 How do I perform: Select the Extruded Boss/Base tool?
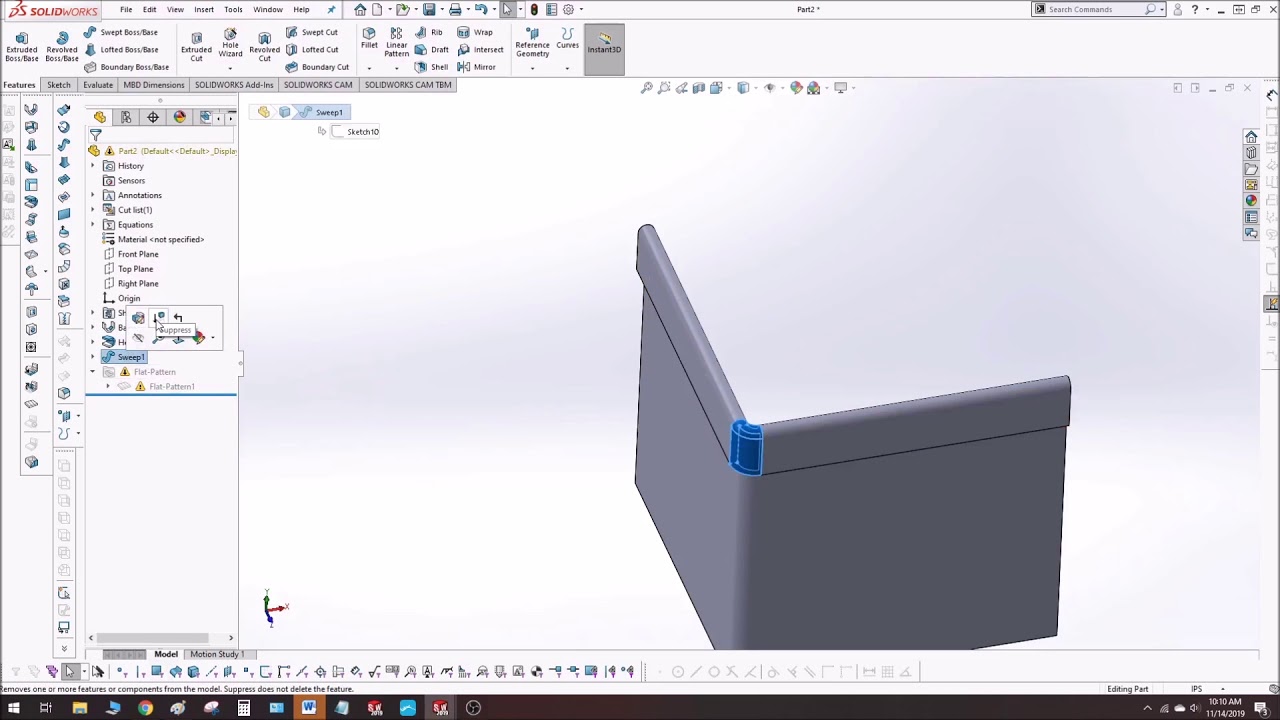[x=21, y=47]
